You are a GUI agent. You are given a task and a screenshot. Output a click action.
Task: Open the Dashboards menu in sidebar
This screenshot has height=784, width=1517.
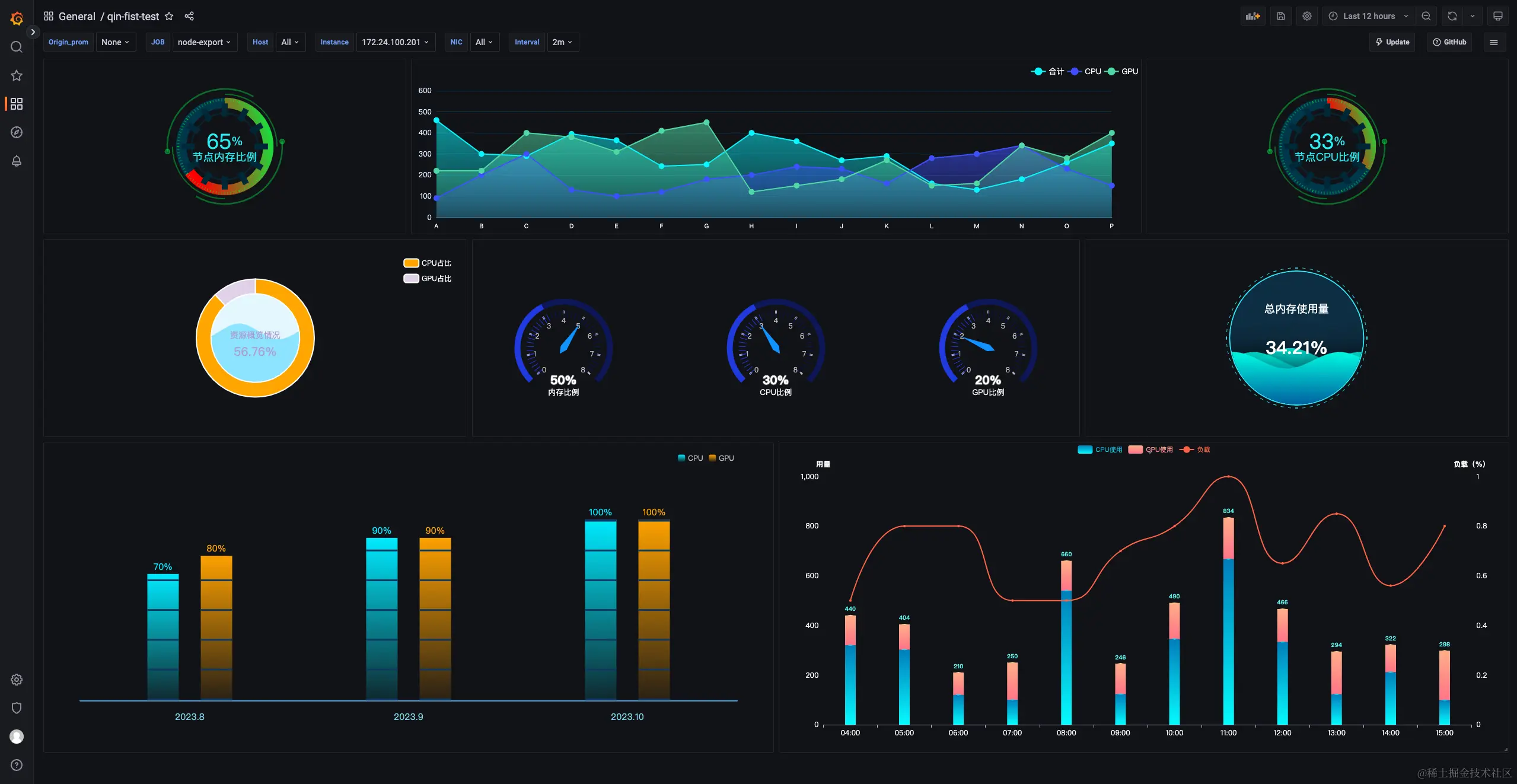pos(17,104)
